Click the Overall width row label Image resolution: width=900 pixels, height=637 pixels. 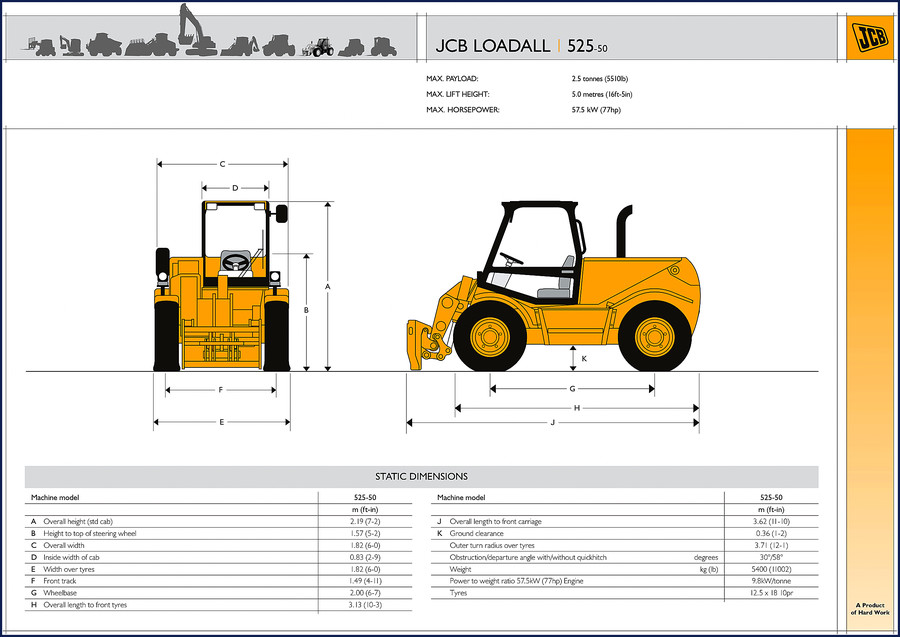(64, 545)
